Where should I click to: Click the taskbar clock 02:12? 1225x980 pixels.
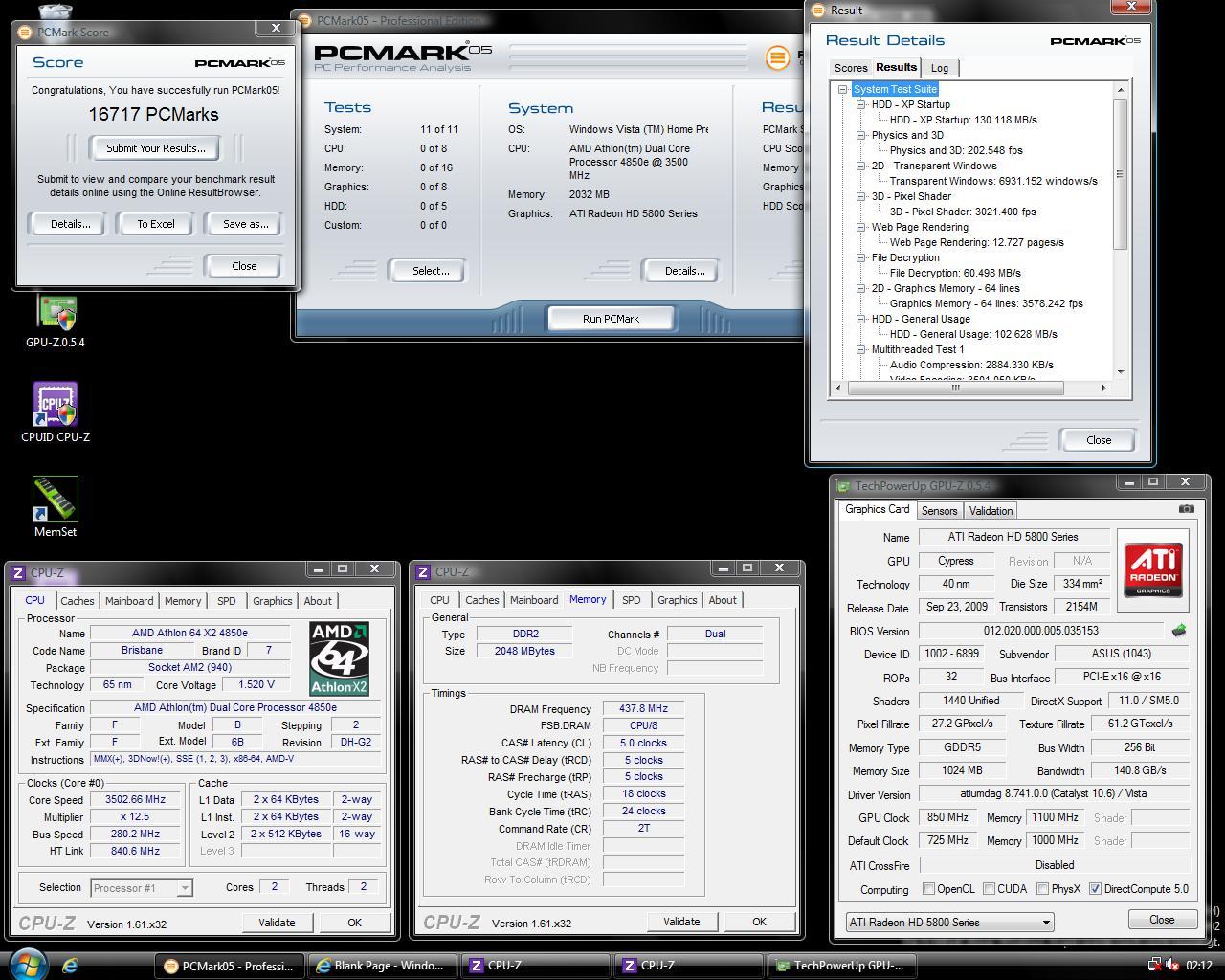(1199, 966)
